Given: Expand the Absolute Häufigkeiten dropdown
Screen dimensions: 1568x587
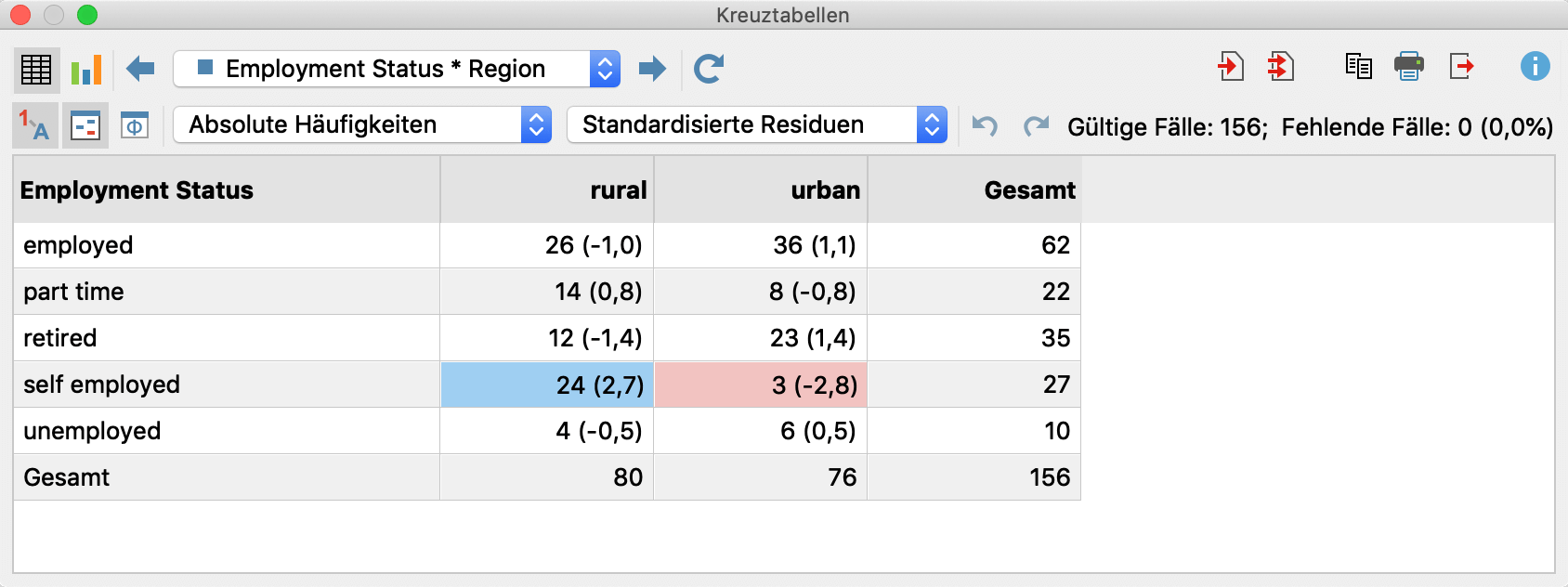Looking at the screenshot, I should 362,124.
